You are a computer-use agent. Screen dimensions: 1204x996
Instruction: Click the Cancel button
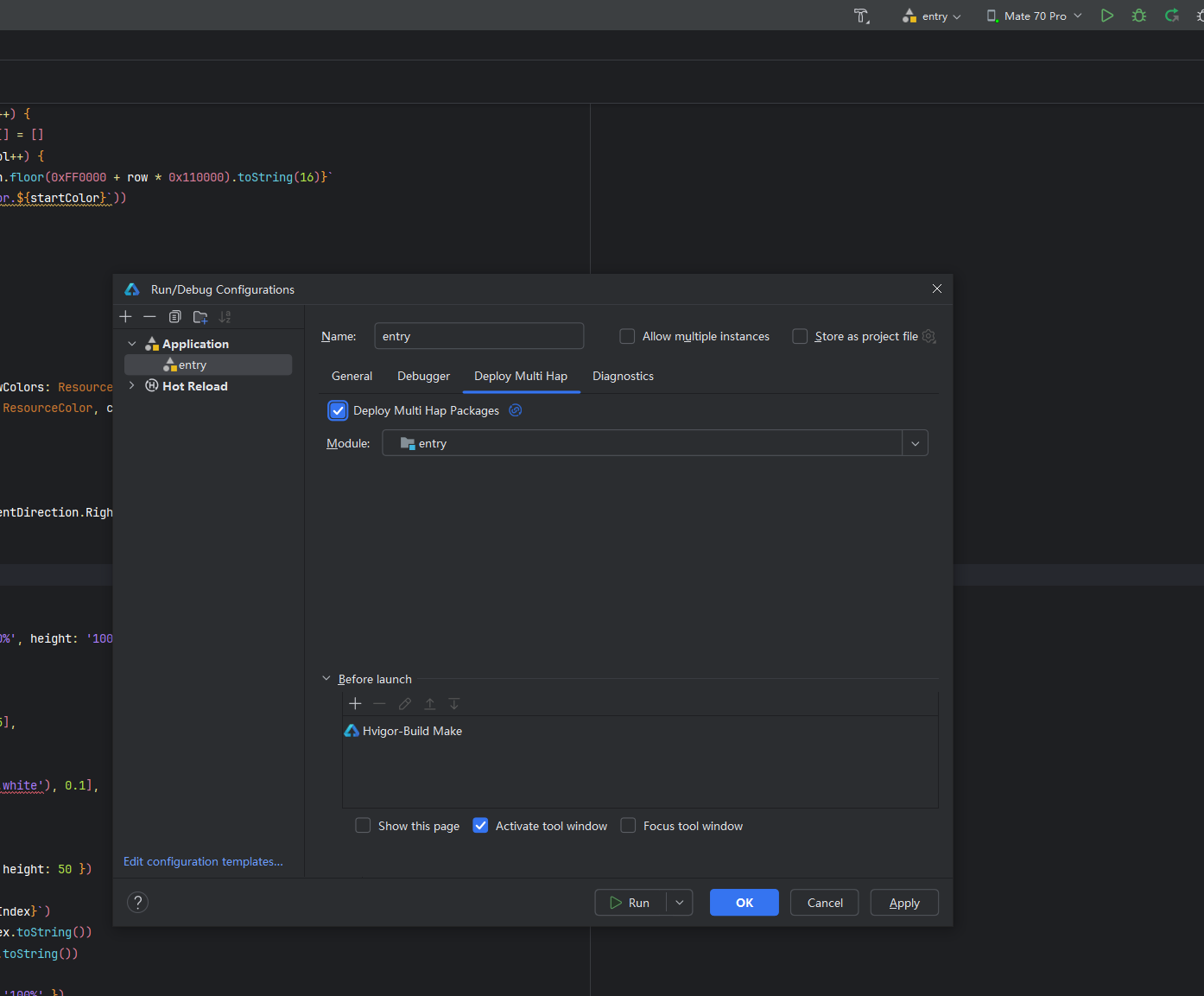825,903
